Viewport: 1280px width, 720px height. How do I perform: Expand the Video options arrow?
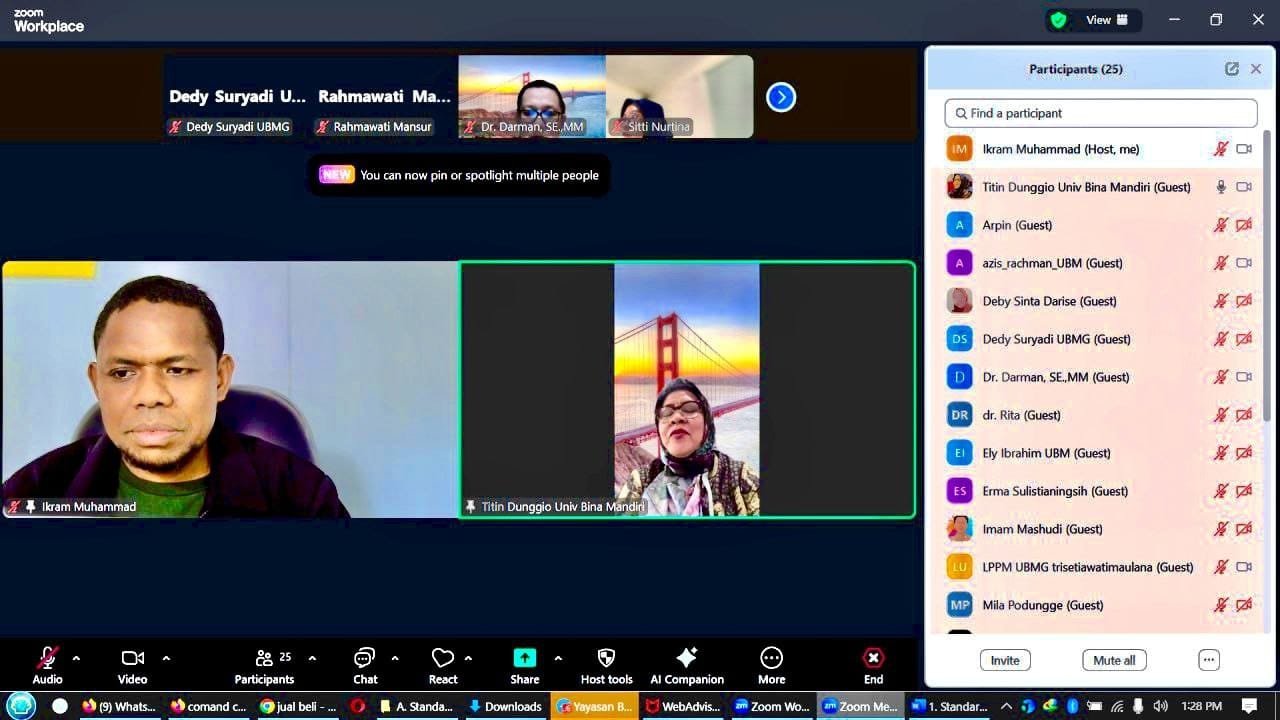click(166, 658)
